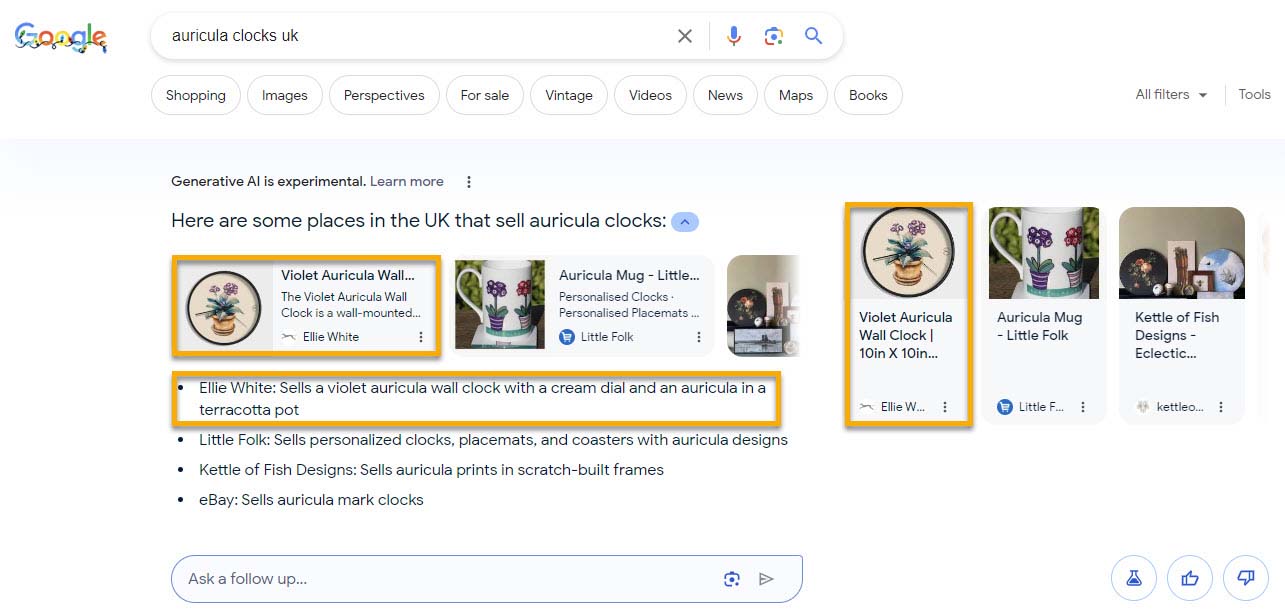Click Generative AI is experimental text

point(268,182)
